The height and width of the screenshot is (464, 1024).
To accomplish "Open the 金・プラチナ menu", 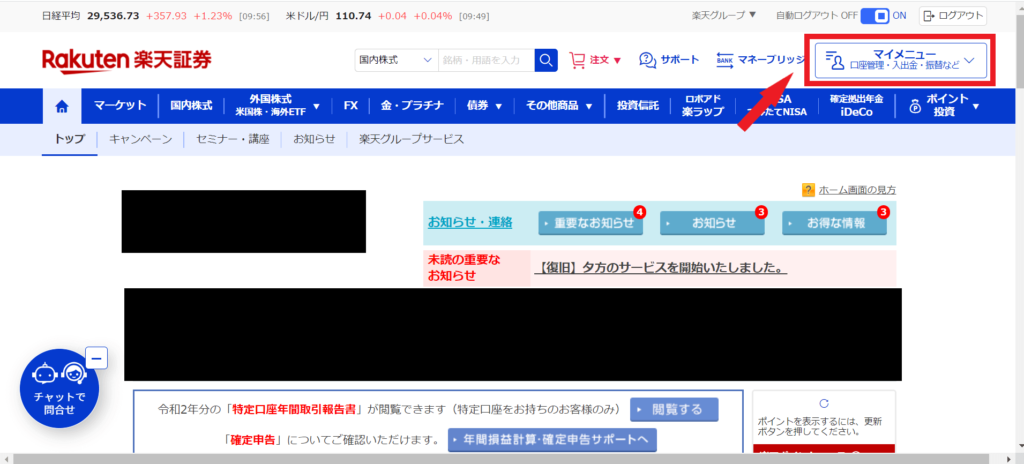I will [412, 106].
